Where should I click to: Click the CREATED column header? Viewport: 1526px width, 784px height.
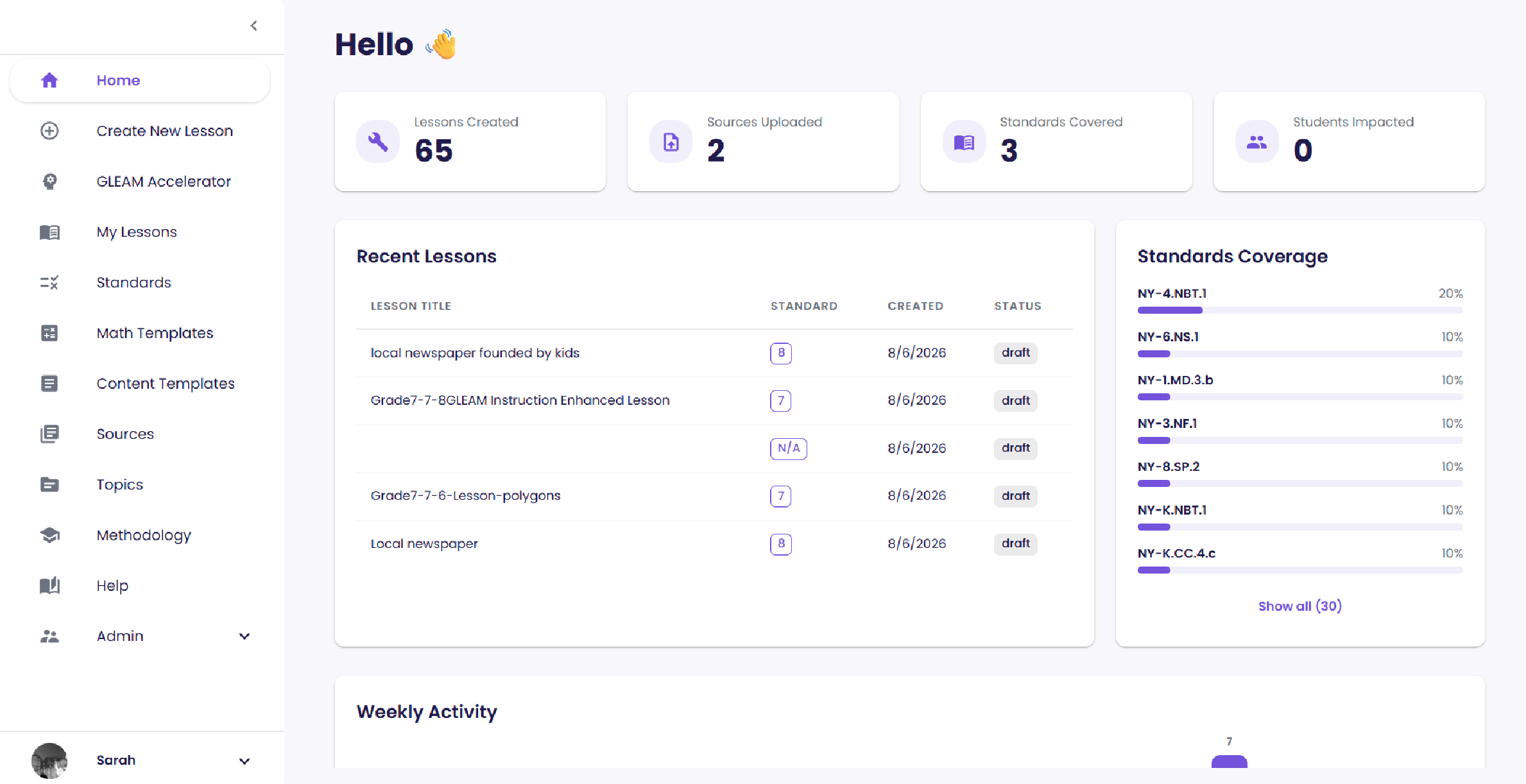point(915,306)
